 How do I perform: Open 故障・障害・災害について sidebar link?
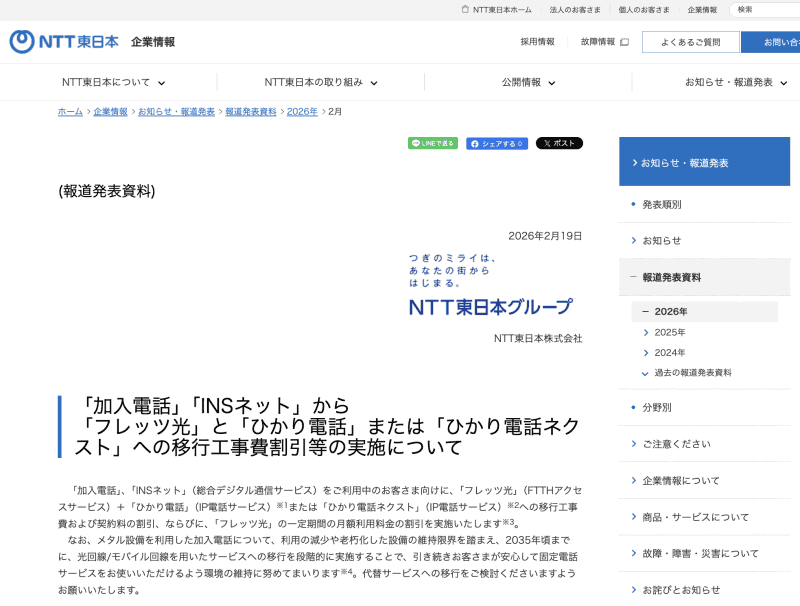(701, 553)
